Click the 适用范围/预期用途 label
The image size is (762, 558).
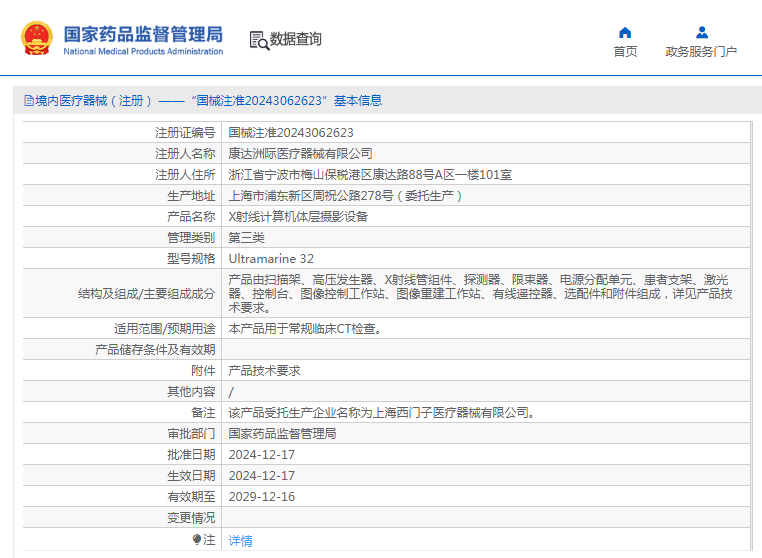point(165,329)
